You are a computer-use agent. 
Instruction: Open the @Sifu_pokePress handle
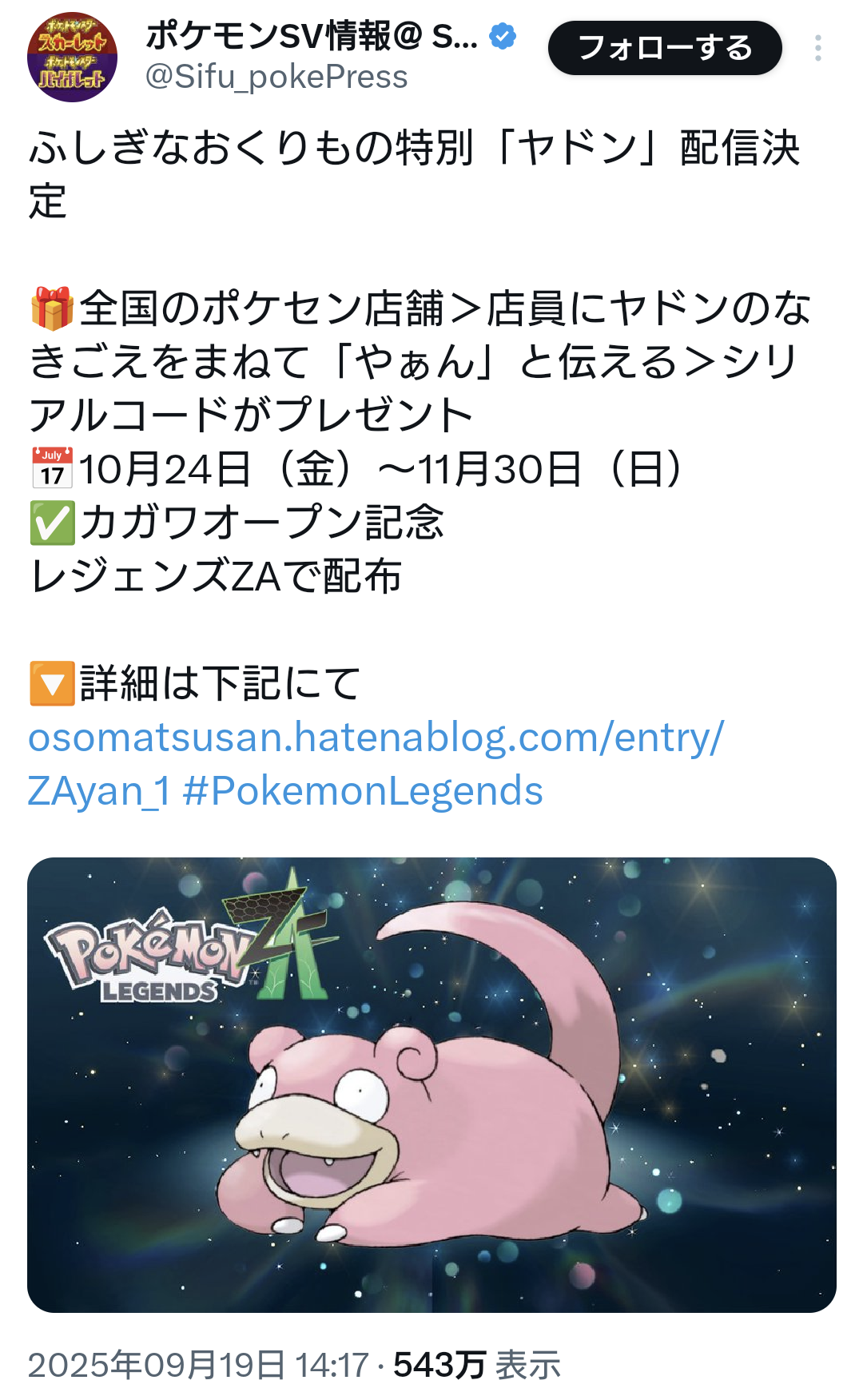(276, 77)
